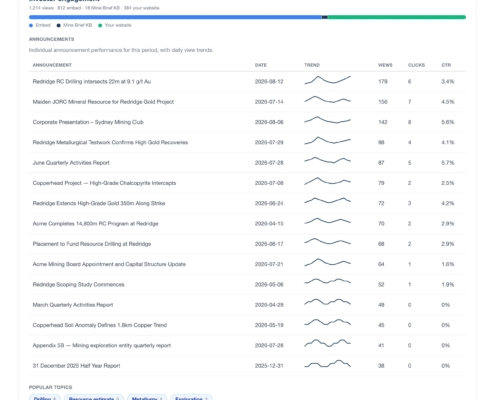
Task: Open Appendix 5B quarterly report announcement
Action: tap(102, 345)
